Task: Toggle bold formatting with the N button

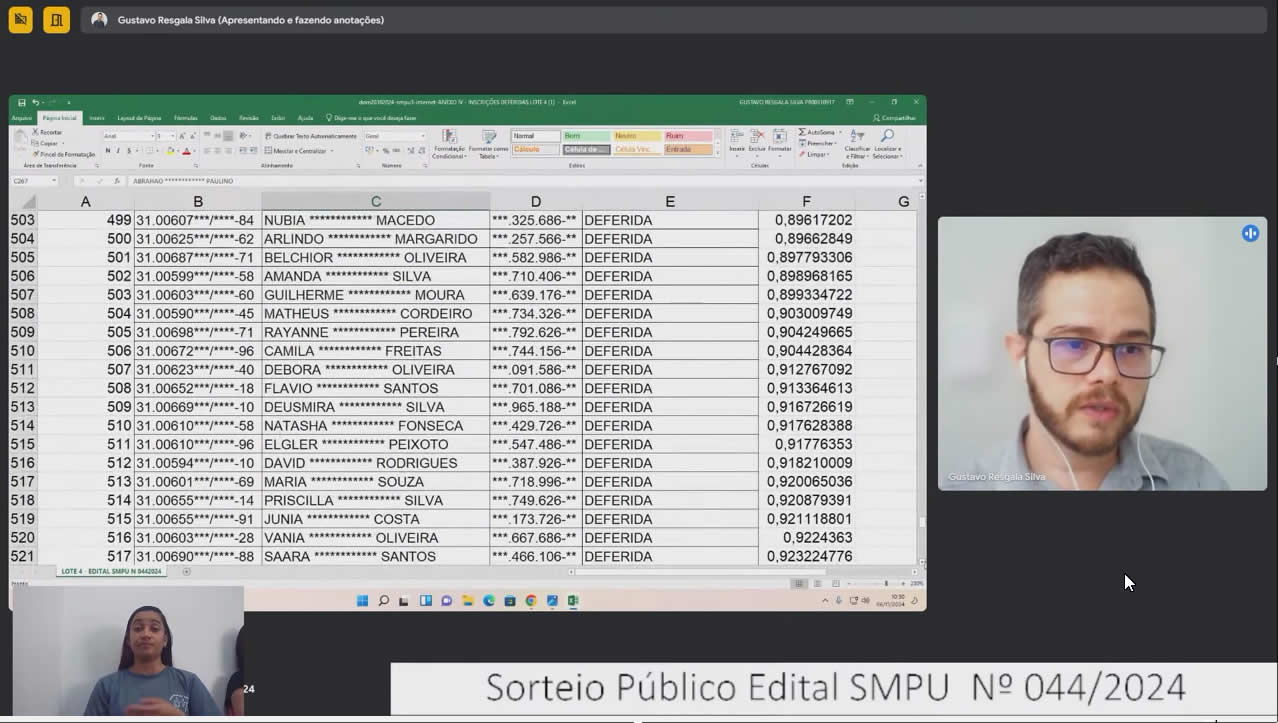Action: (x=108, y=151)
